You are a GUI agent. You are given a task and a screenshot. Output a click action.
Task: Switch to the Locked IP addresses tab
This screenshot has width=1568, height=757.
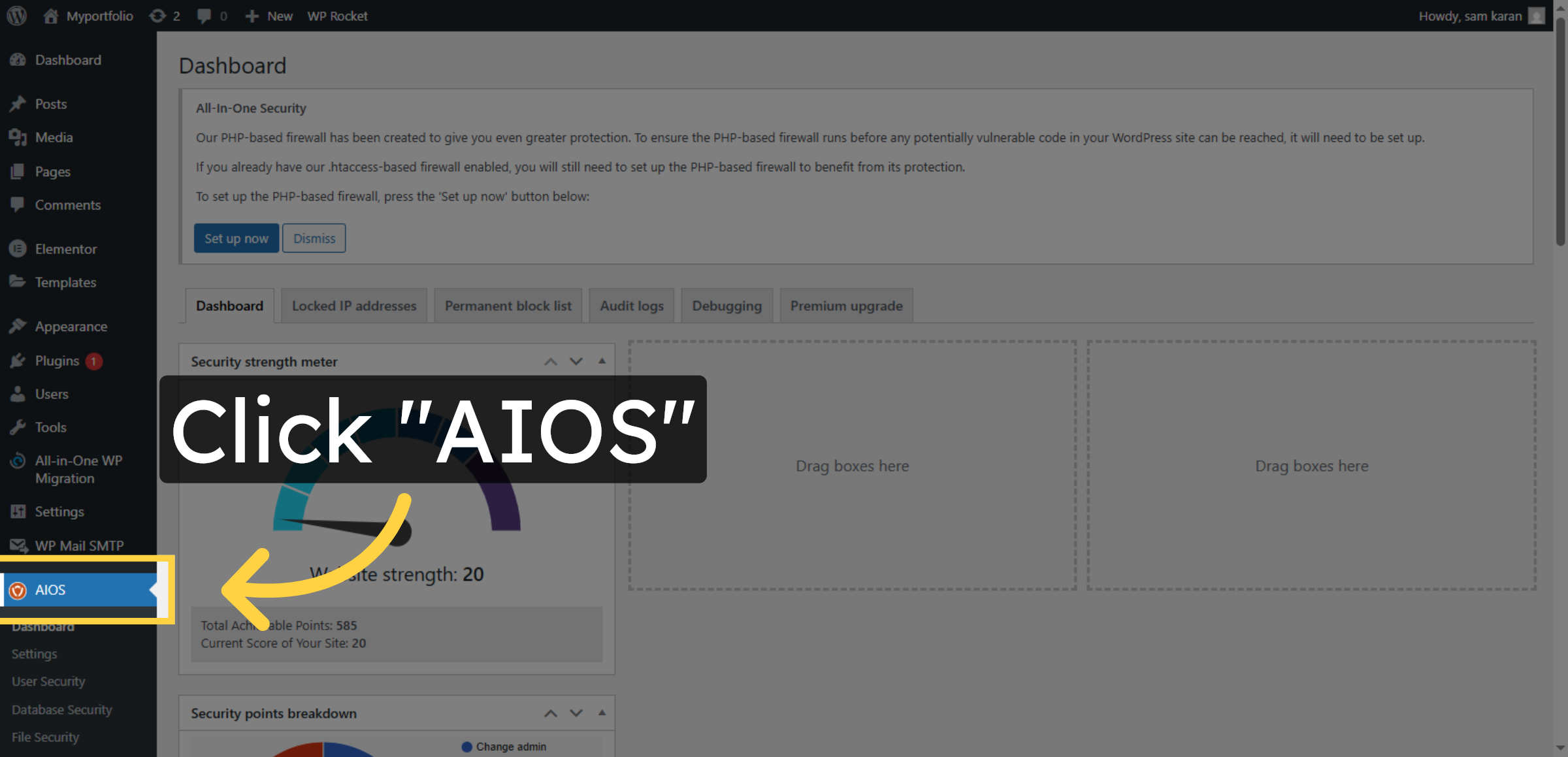pyautogui.click(x=353, y=305)
